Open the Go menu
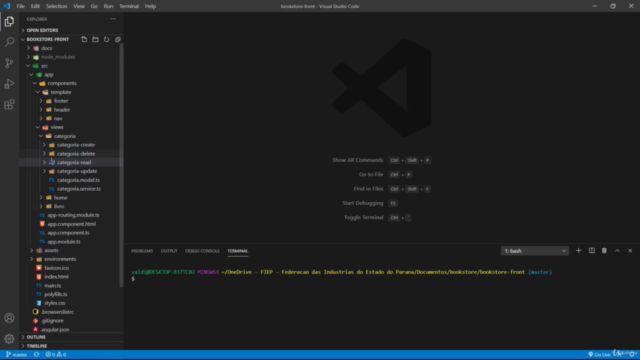Image resolution: width=640 pixels, height=360 pixels. [x=94, y=6]
